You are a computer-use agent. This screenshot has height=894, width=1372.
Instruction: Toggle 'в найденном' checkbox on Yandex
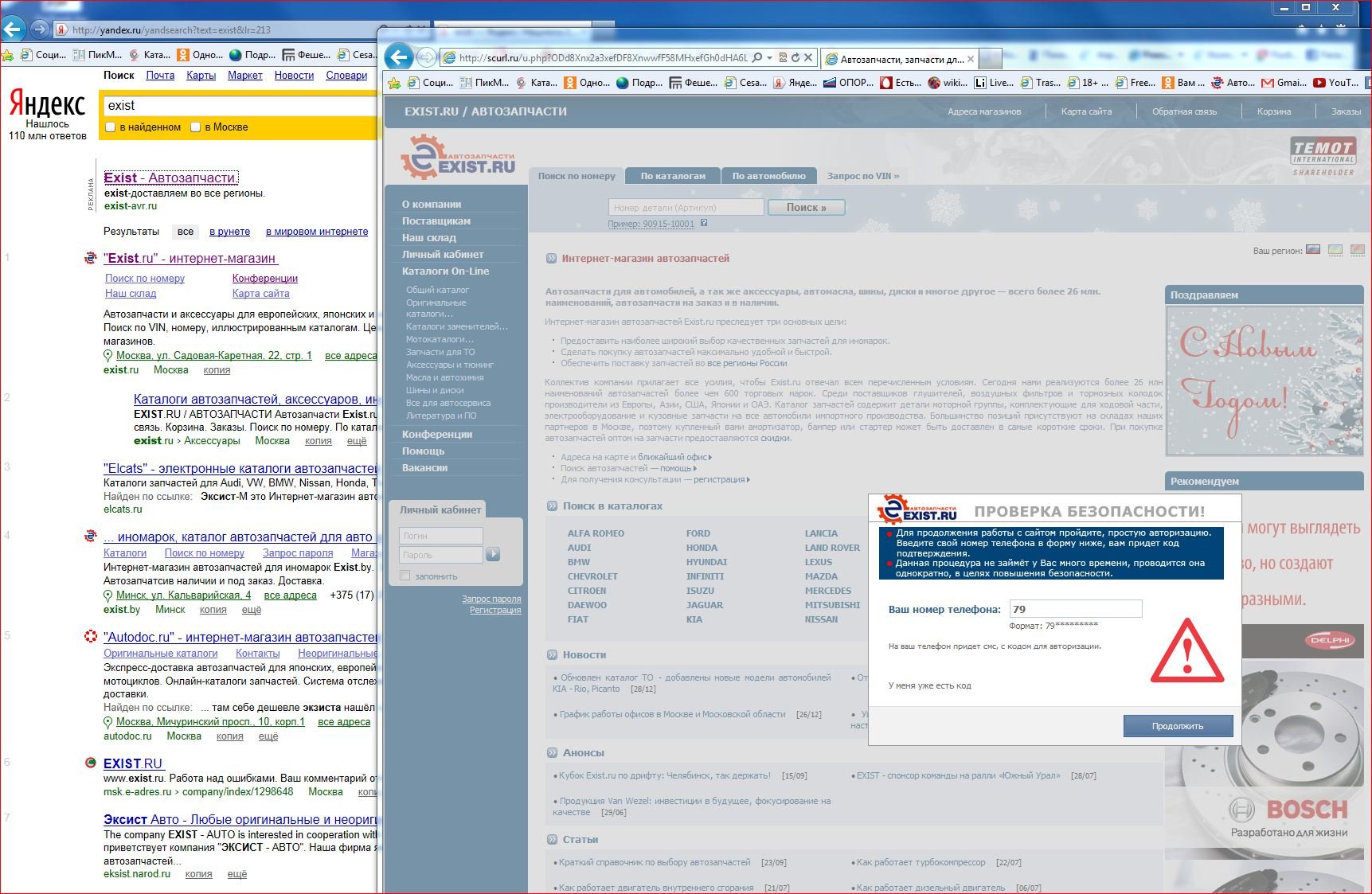point(111,127)
